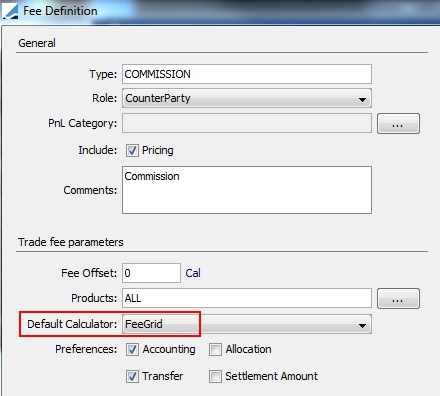
Task: Open the PnL Category browse button
Action: pos(398,123)
